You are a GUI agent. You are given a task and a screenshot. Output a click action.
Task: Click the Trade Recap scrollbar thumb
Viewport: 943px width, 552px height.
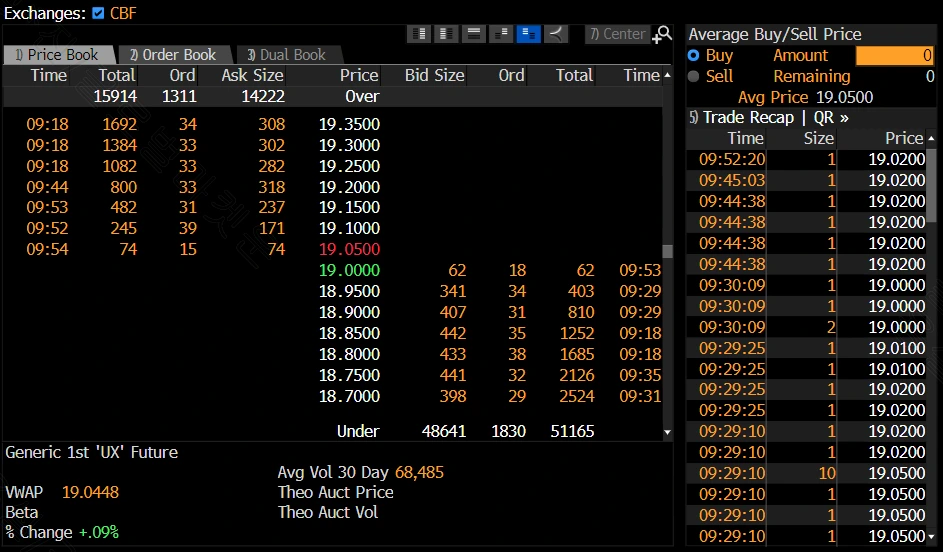[x=931, y=185]
